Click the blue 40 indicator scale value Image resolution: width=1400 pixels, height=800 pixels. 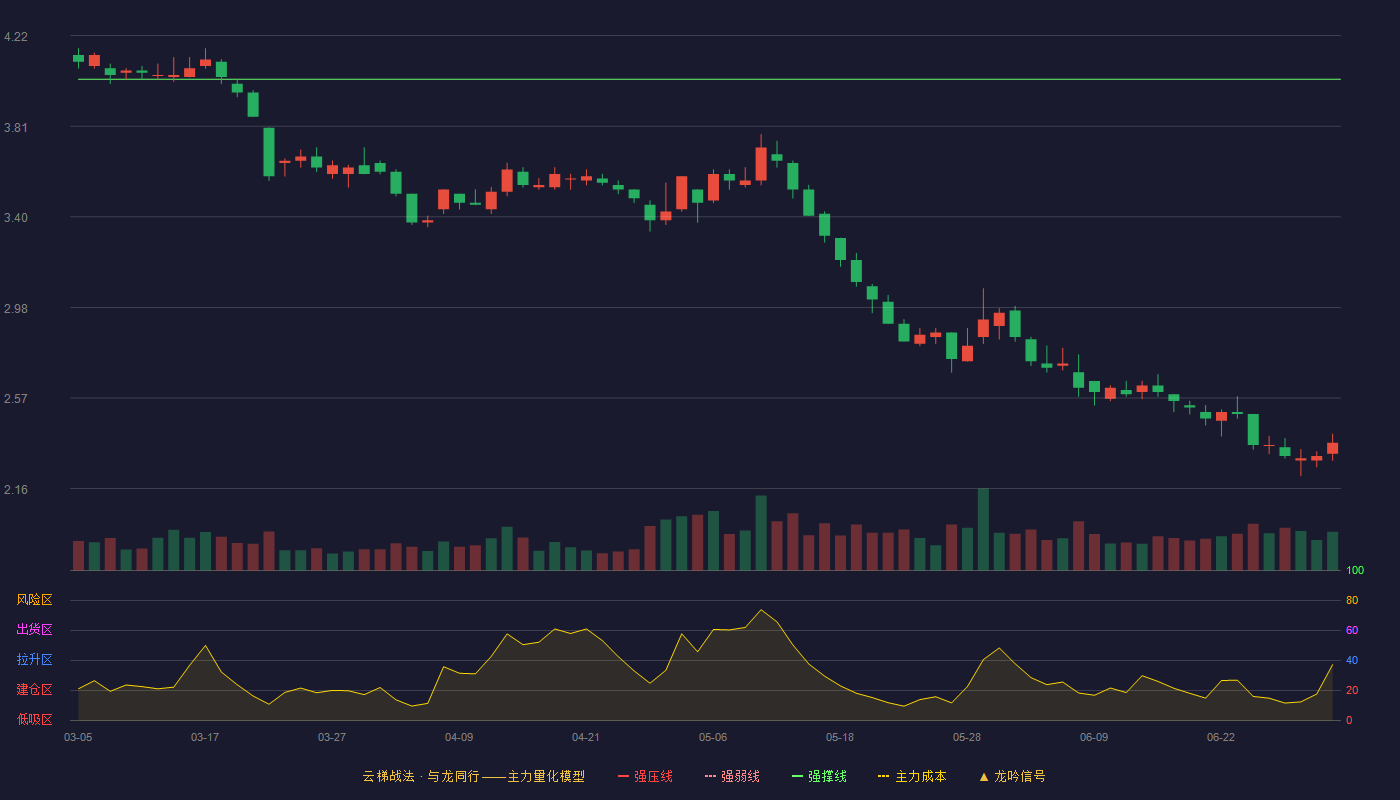coord(1352,661)
